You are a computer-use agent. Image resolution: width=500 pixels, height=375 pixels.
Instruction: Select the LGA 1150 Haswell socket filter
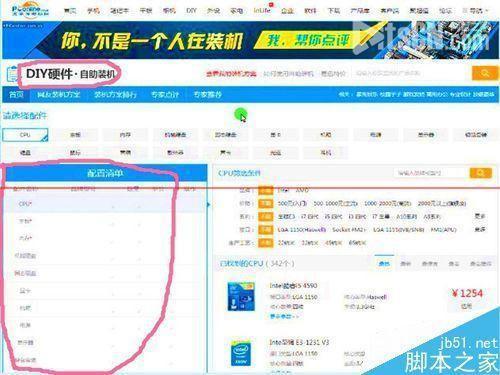click(302, 230)
